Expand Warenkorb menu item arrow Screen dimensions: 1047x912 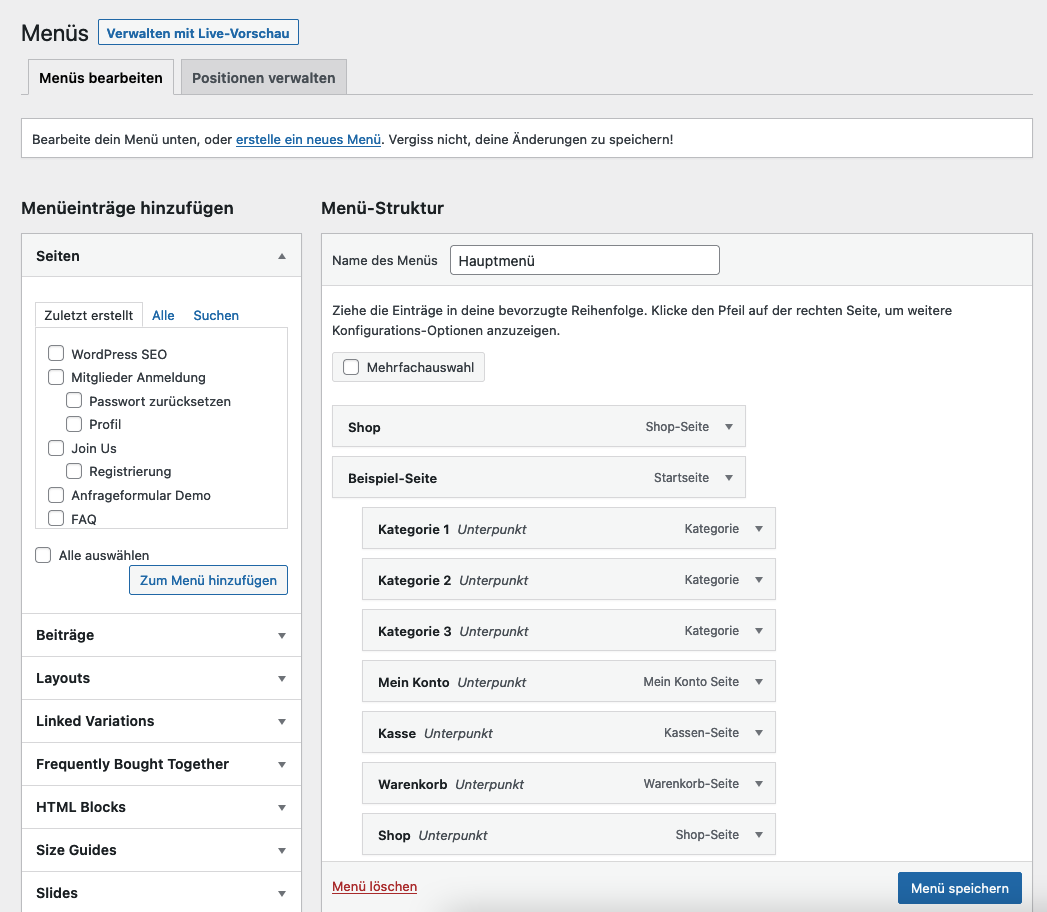coord(759,784)
